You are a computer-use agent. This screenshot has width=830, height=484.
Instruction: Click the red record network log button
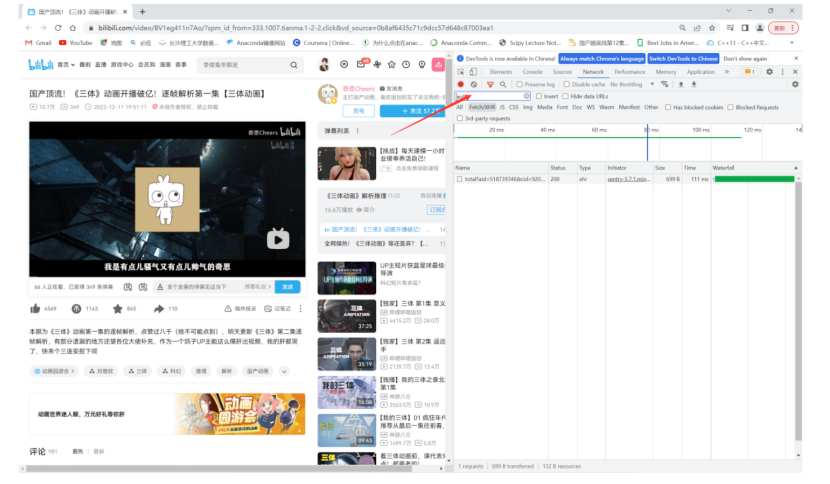461,84
